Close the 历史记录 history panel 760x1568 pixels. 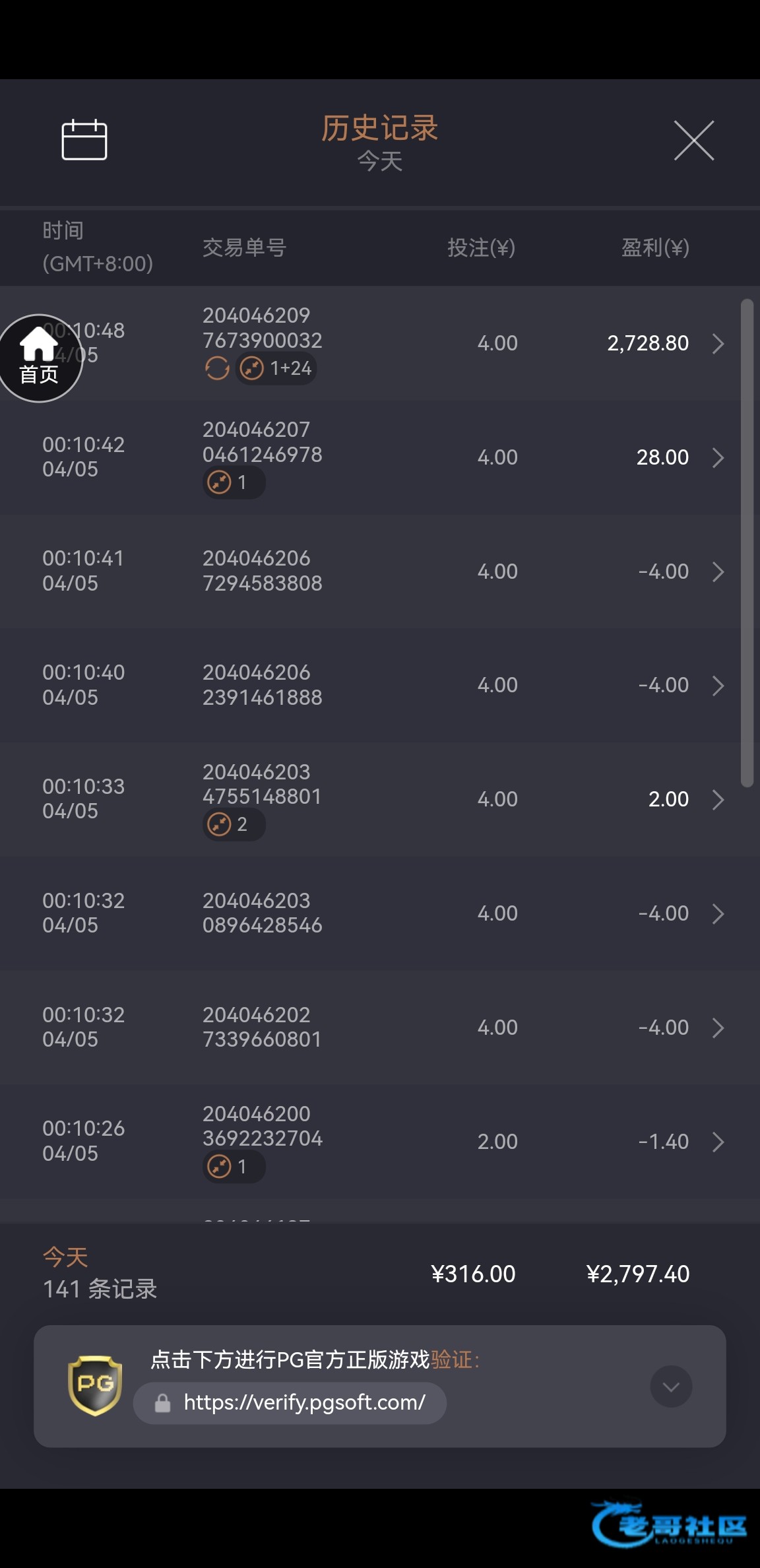pos(693,140)
